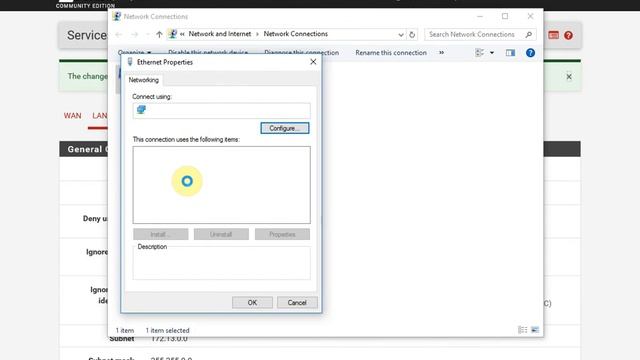Click the Network Connections address bar icon
This screenshot has width=640, height=360.
point(173,34)
